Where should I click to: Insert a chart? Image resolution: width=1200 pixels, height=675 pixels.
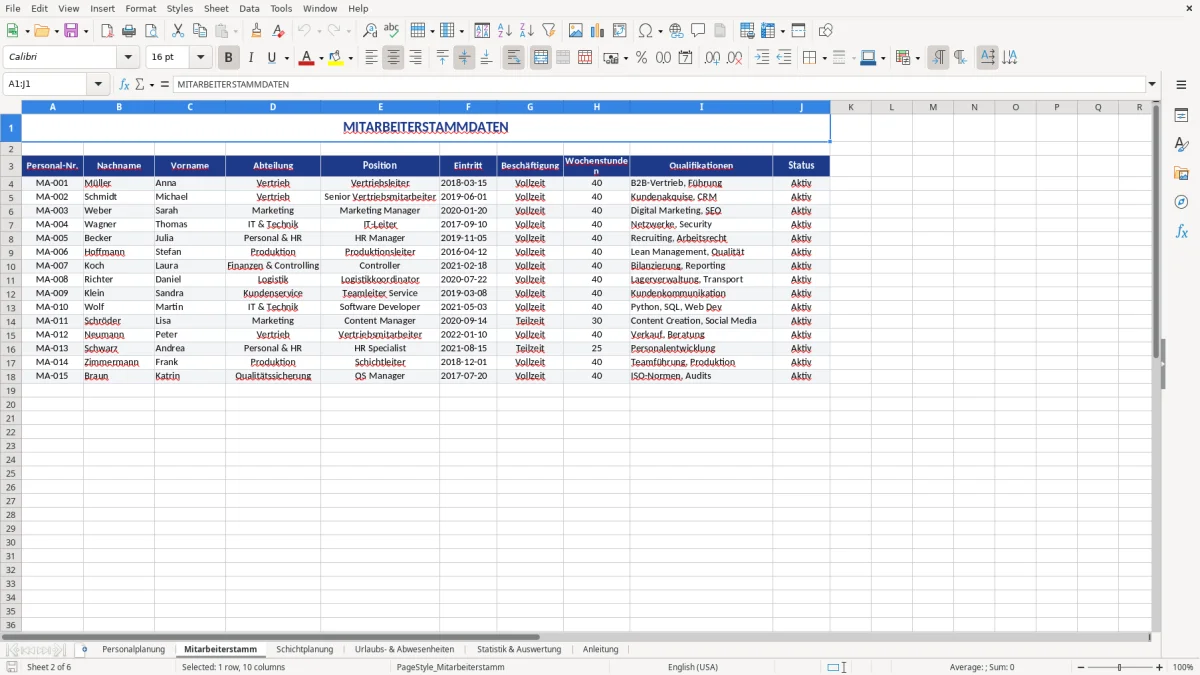click(598, 30)
